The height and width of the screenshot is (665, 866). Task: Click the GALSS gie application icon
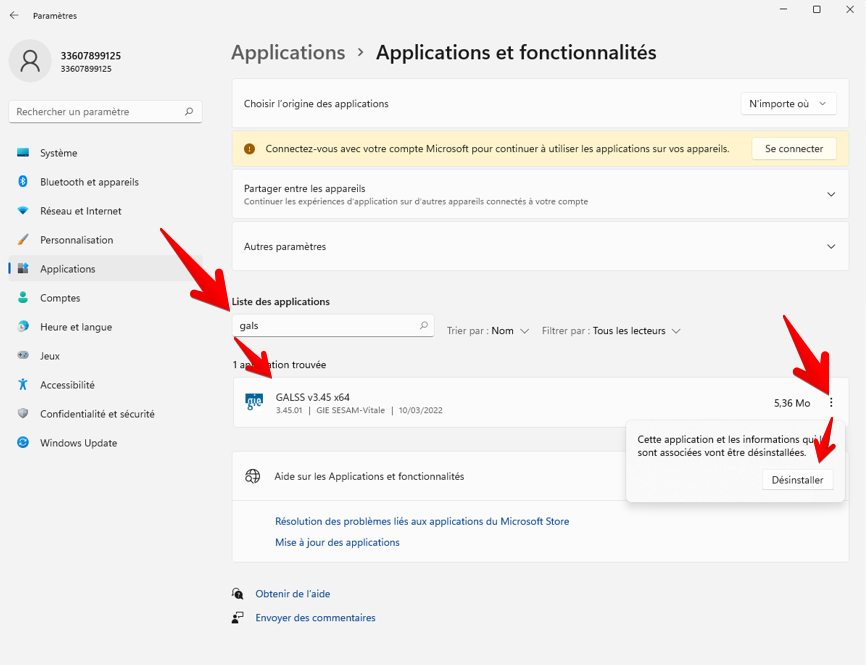254,402
